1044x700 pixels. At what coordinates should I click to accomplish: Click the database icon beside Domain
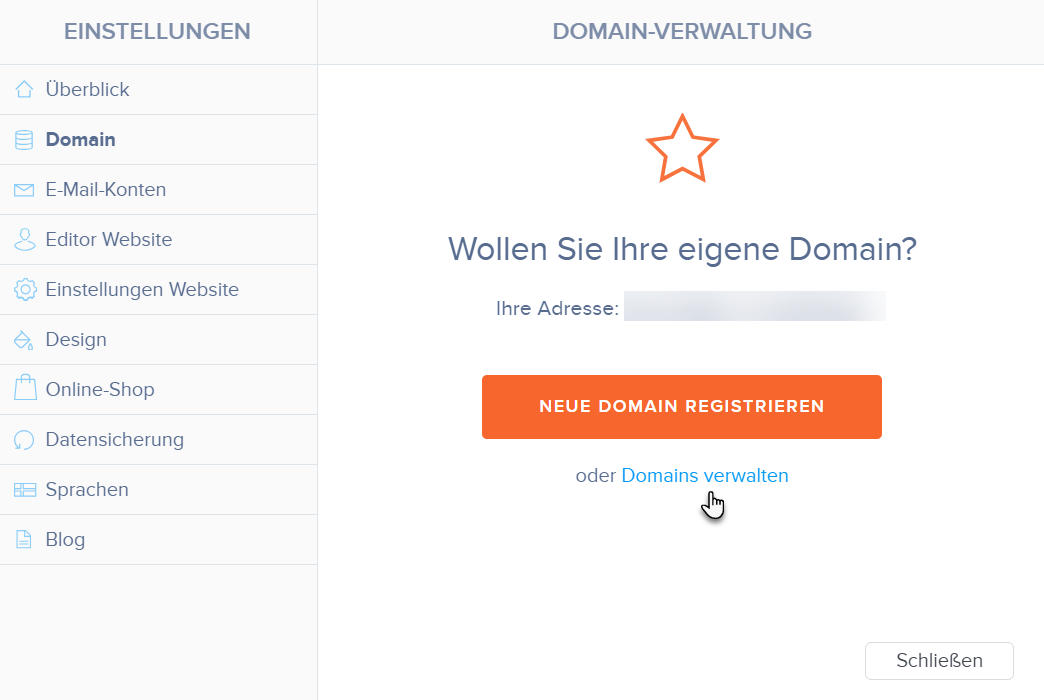pyautogui.click(x=25, y=140)
